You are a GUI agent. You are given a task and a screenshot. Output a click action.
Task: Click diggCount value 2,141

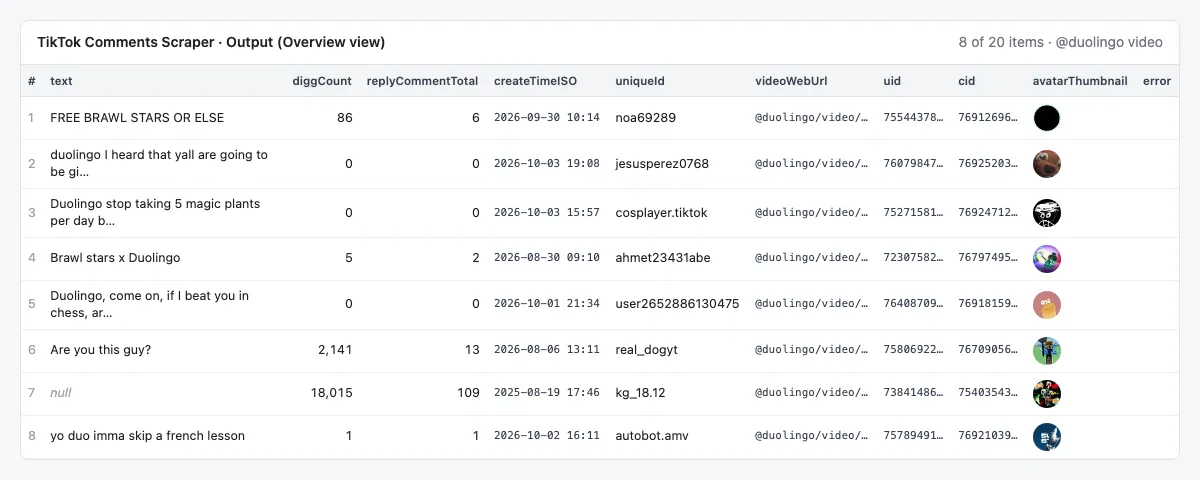[334, 351]
